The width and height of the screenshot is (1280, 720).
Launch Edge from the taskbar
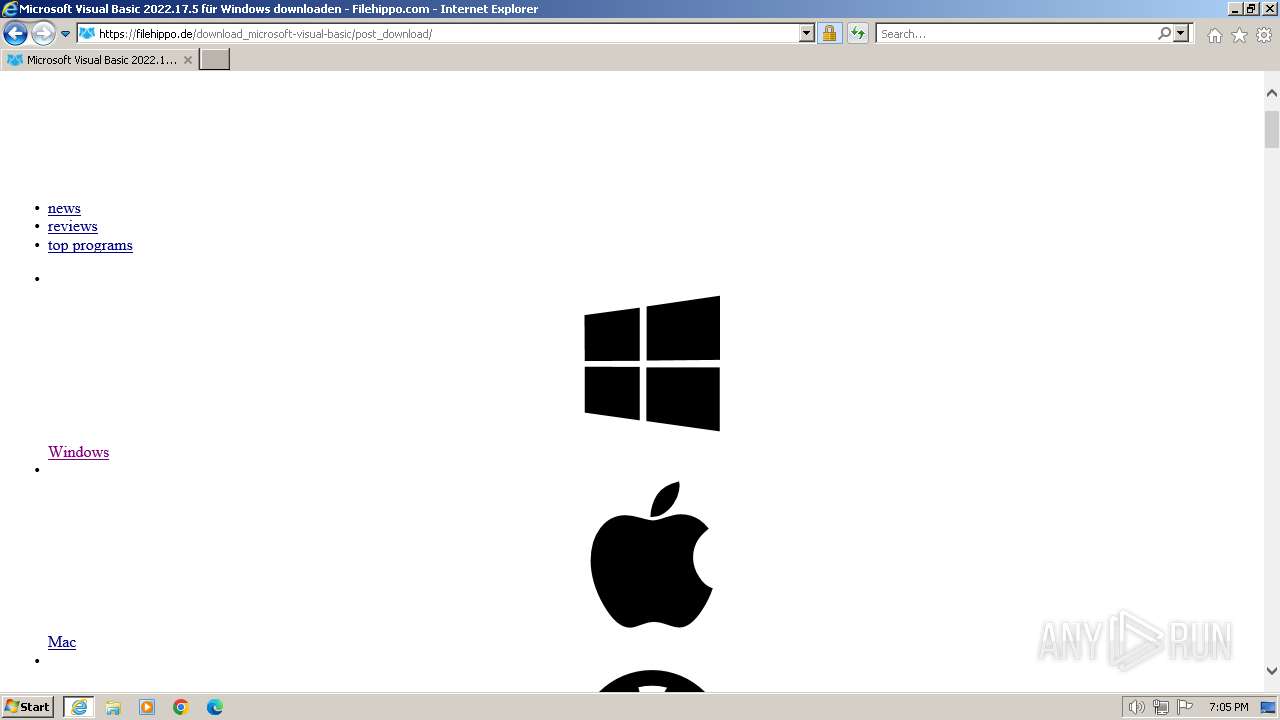[x=215, y=707]
